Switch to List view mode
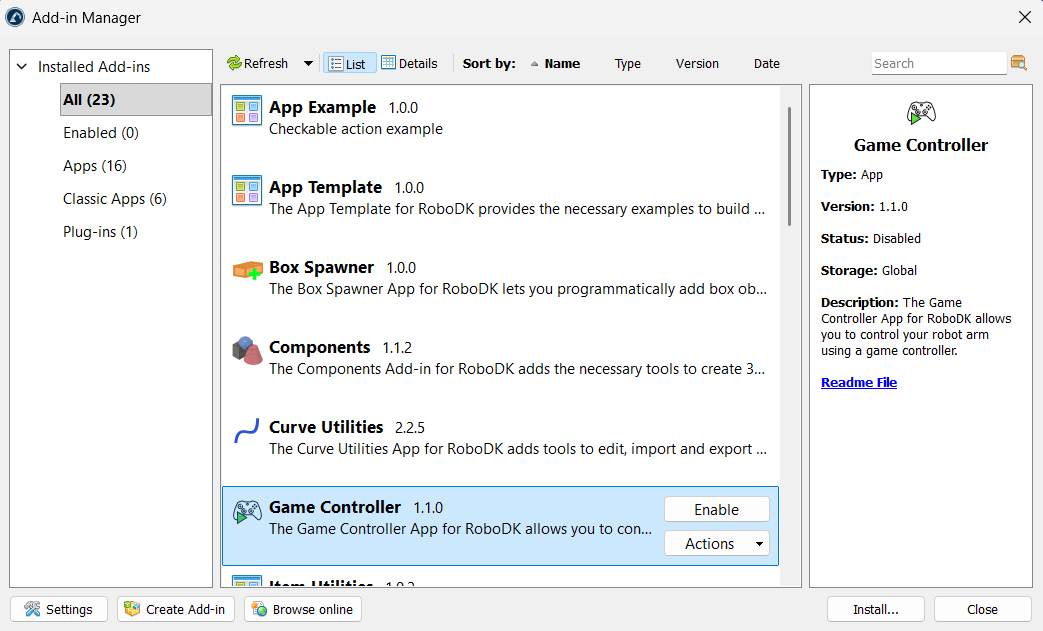 (x=348, y=63)
